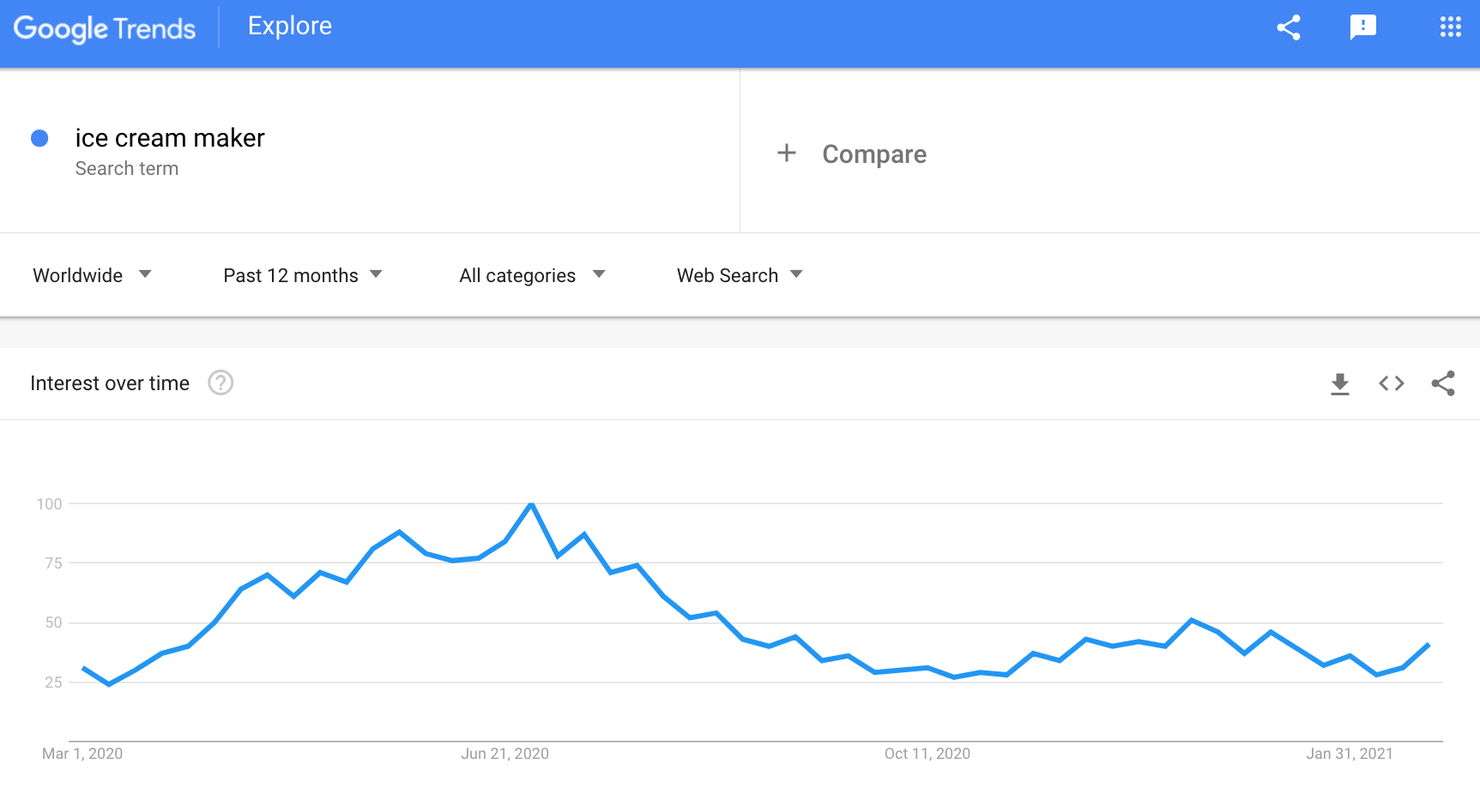Edit the ice cream maker search term
Screen dimensions: 1480x812
pos(170,138)
